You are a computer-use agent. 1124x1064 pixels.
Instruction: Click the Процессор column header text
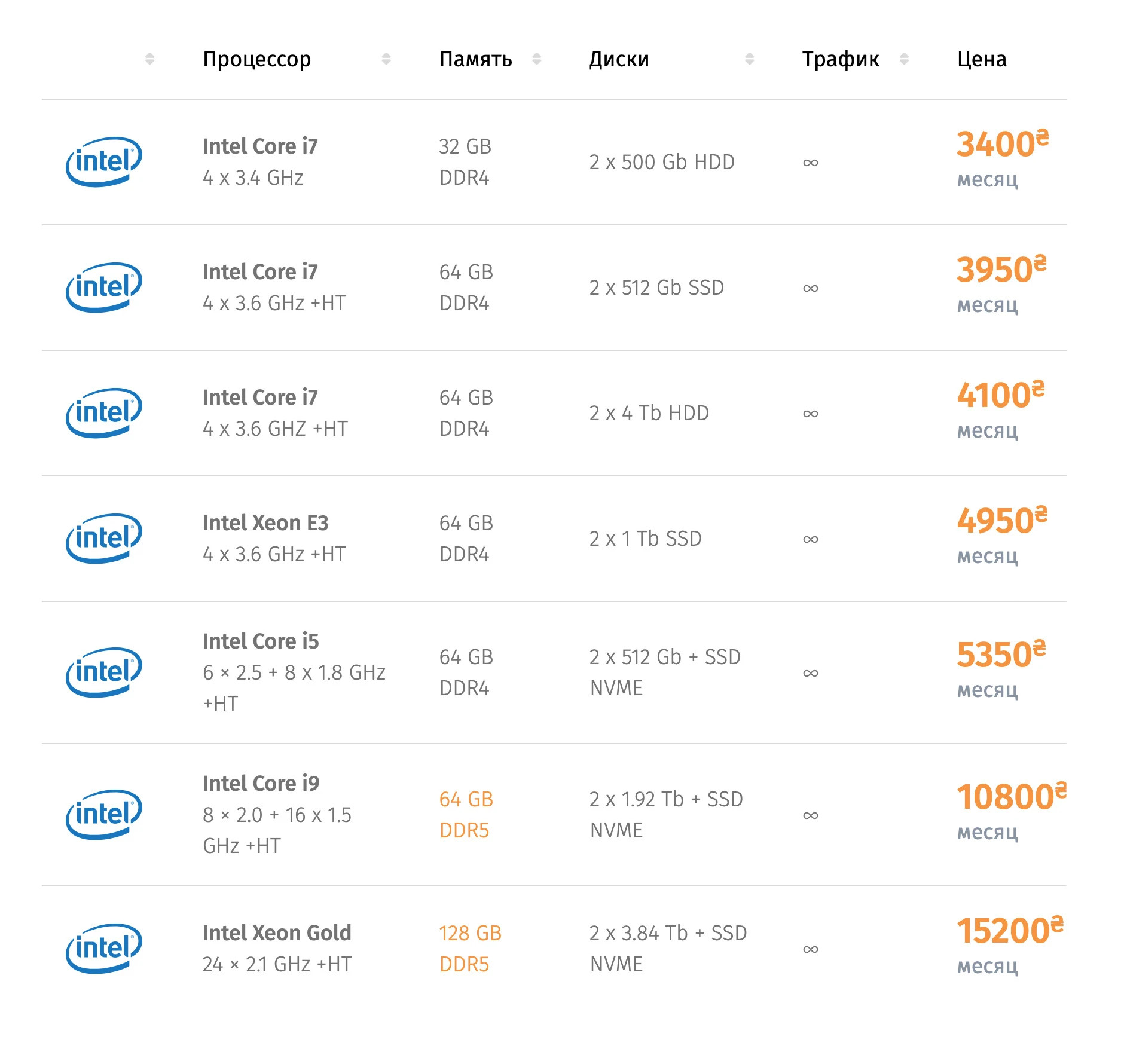tap(257, 59)
